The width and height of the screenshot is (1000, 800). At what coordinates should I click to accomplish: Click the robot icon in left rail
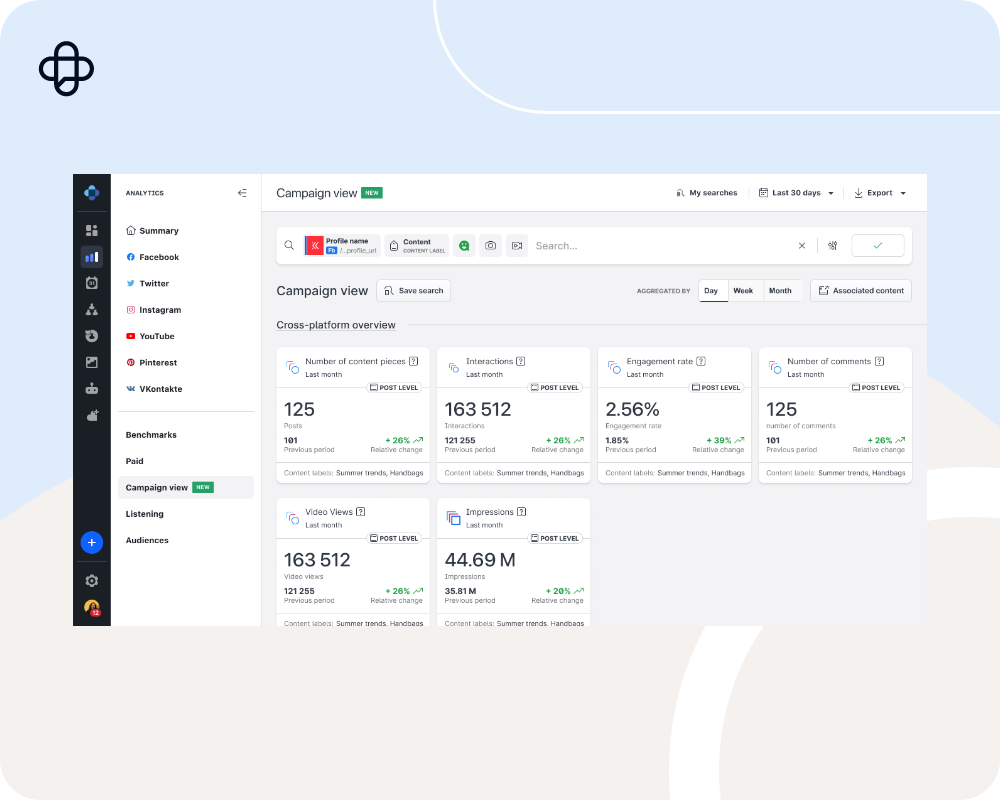(x=92, y=389)
